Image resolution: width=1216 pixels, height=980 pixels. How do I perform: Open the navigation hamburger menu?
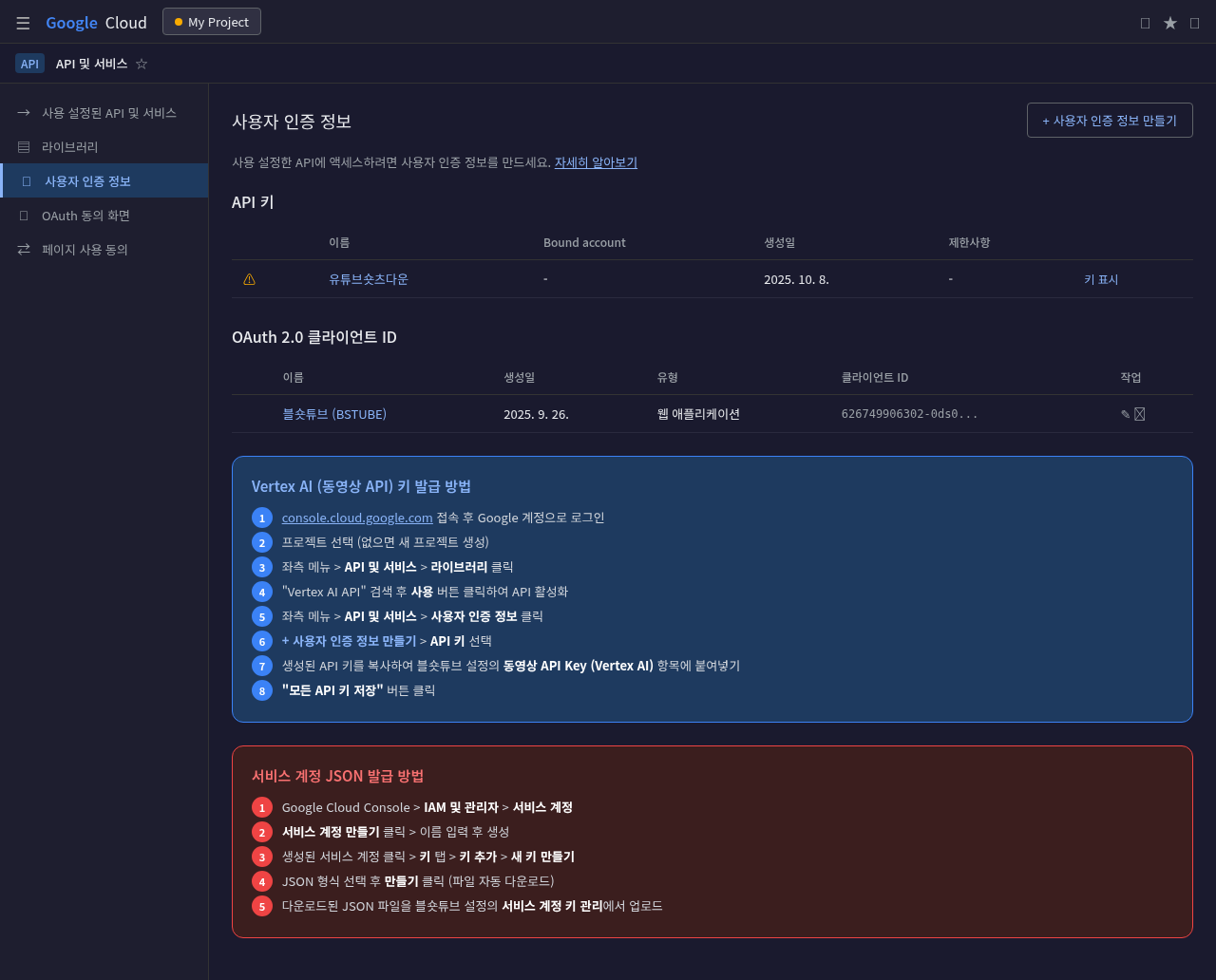[x=23, y=22]
